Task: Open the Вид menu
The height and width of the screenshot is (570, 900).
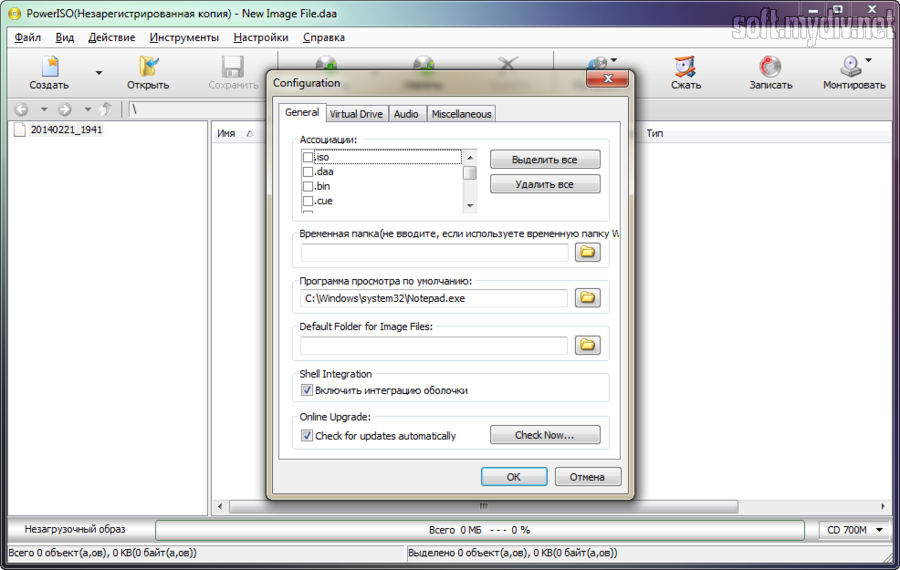Action: [x=65, y=37]
